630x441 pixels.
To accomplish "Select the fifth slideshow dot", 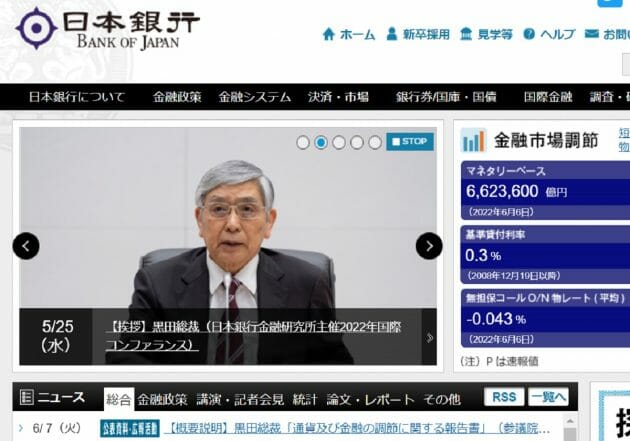I will 375,142.
